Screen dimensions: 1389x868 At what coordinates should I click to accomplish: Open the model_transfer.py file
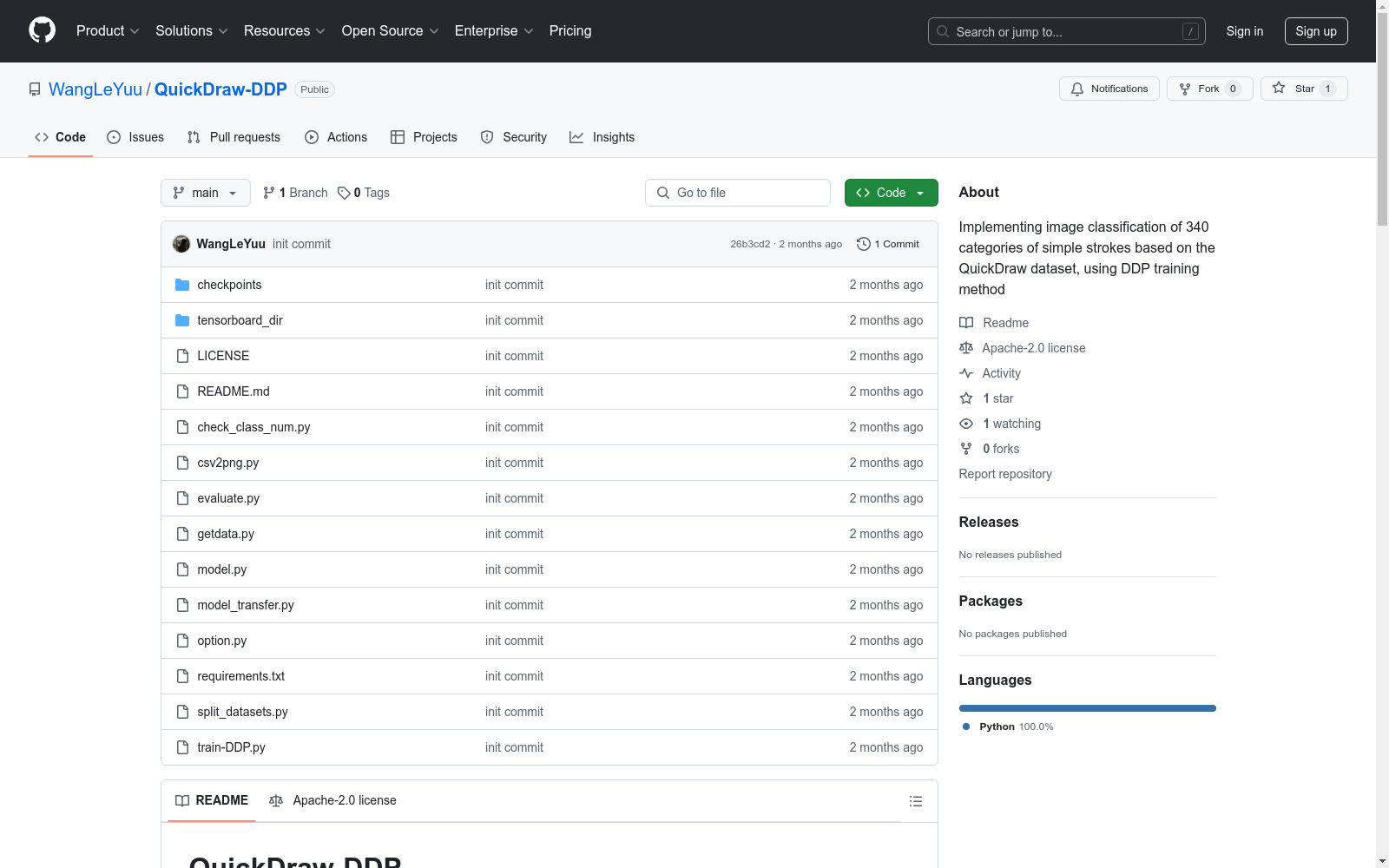(x=246, y=605)
